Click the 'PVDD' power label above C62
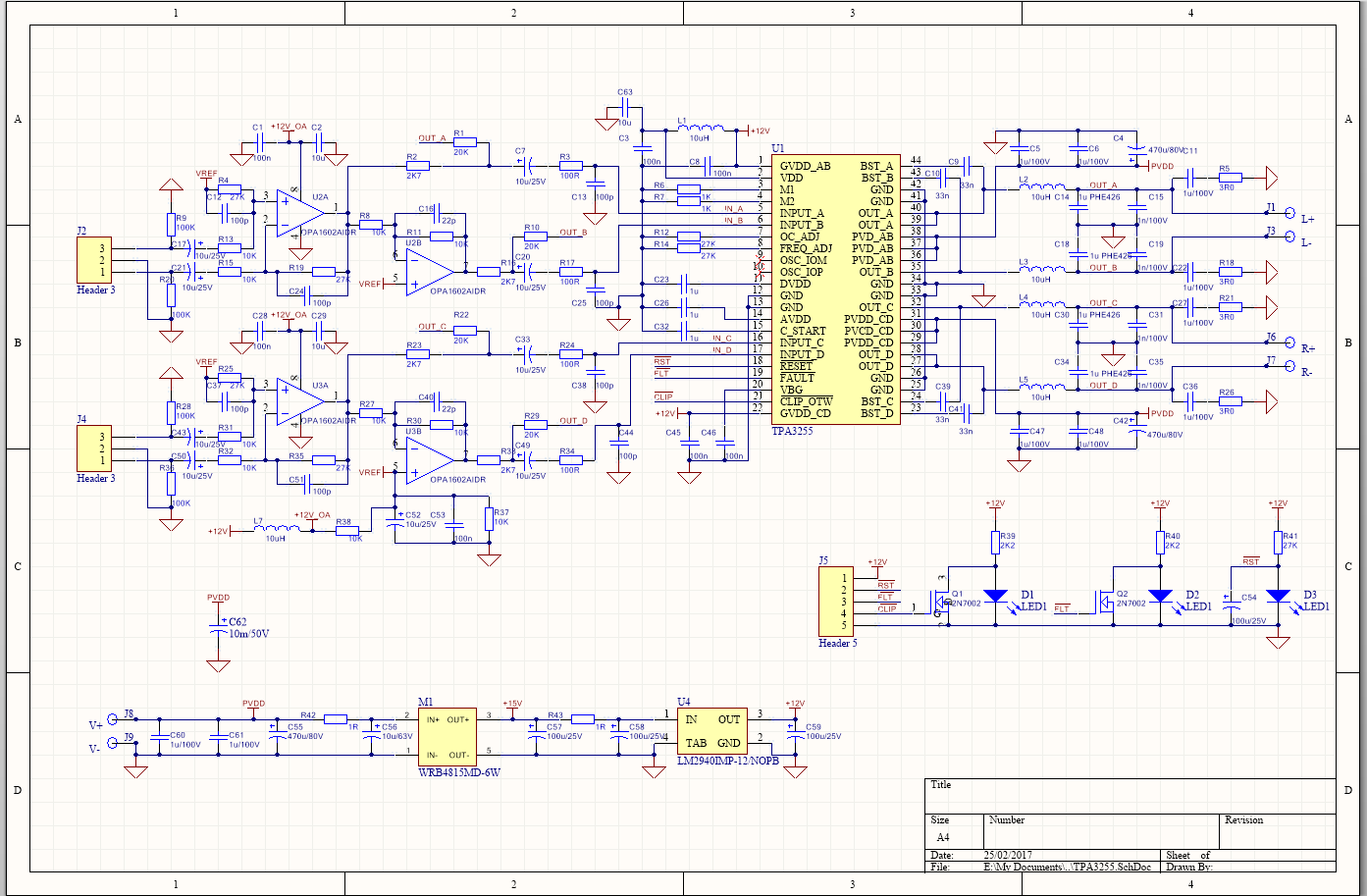The width and height of the screenshot is (1367, 896). 218,598
